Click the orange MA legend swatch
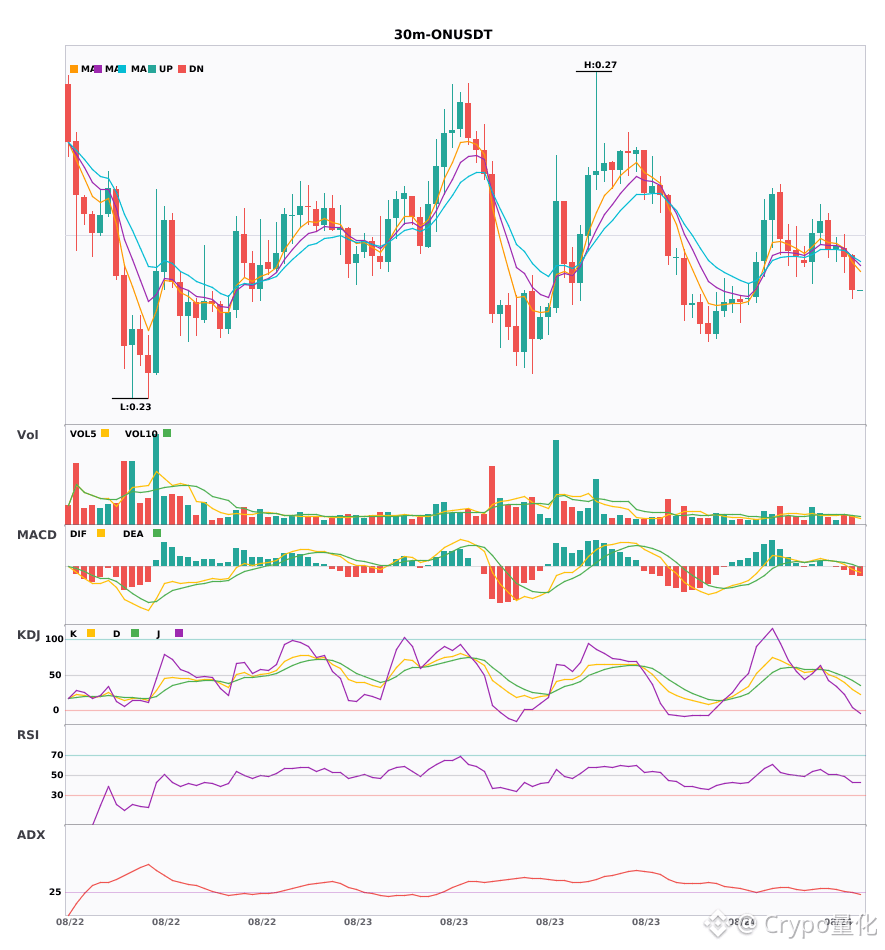The width and height of the screenshot is (885, 950). pos(74,69)
